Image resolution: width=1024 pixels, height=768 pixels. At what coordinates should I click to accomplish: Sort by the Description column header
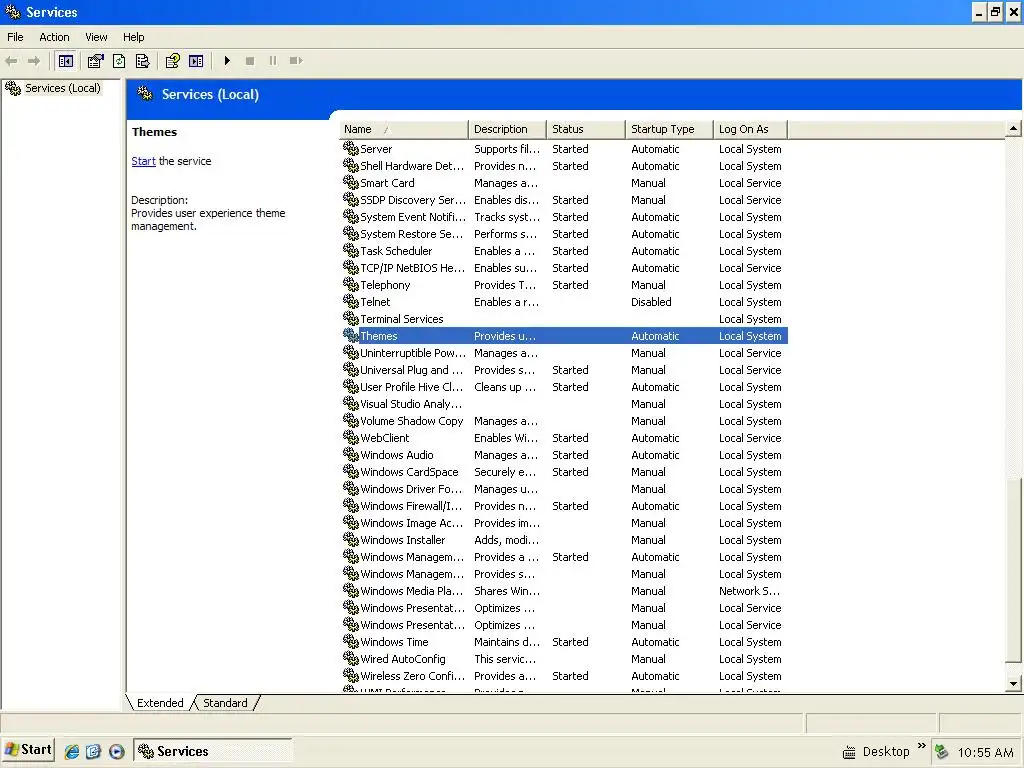tap(507, 129)
